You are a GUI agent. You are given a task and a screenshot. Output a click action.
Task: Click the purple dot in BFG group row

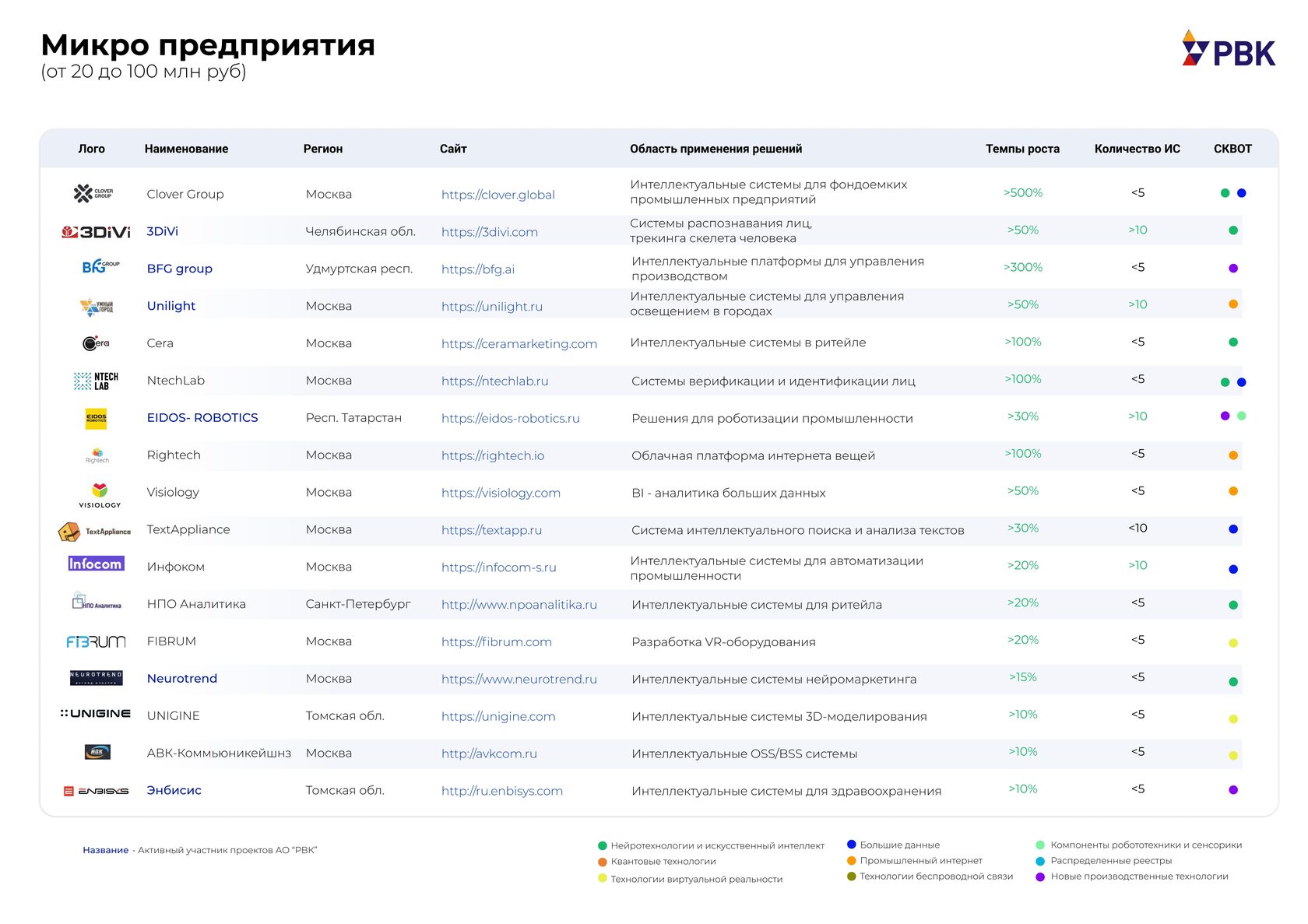1233,269
